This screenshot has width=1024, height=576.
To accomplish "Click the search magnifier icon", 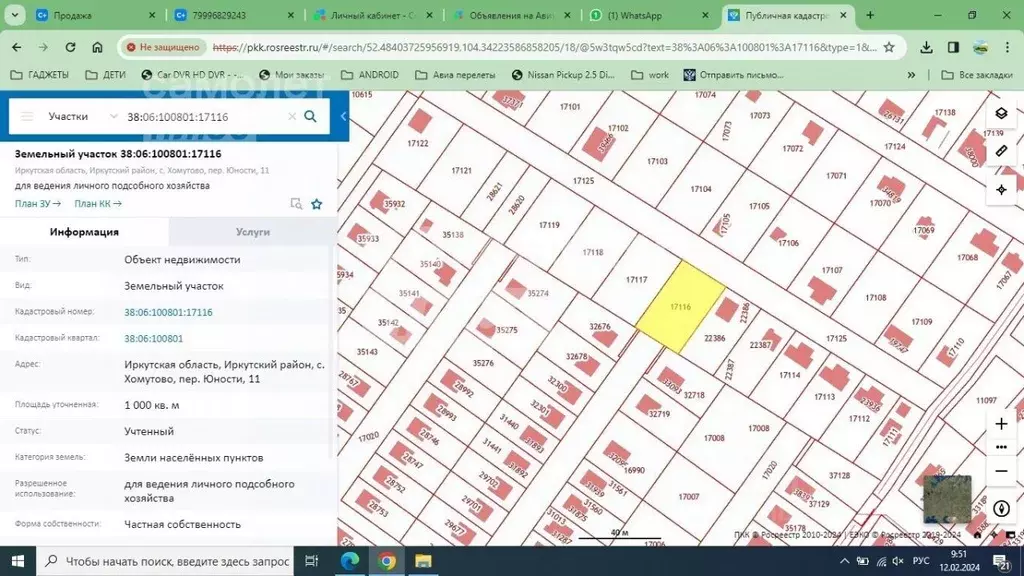I will (310, 116).
